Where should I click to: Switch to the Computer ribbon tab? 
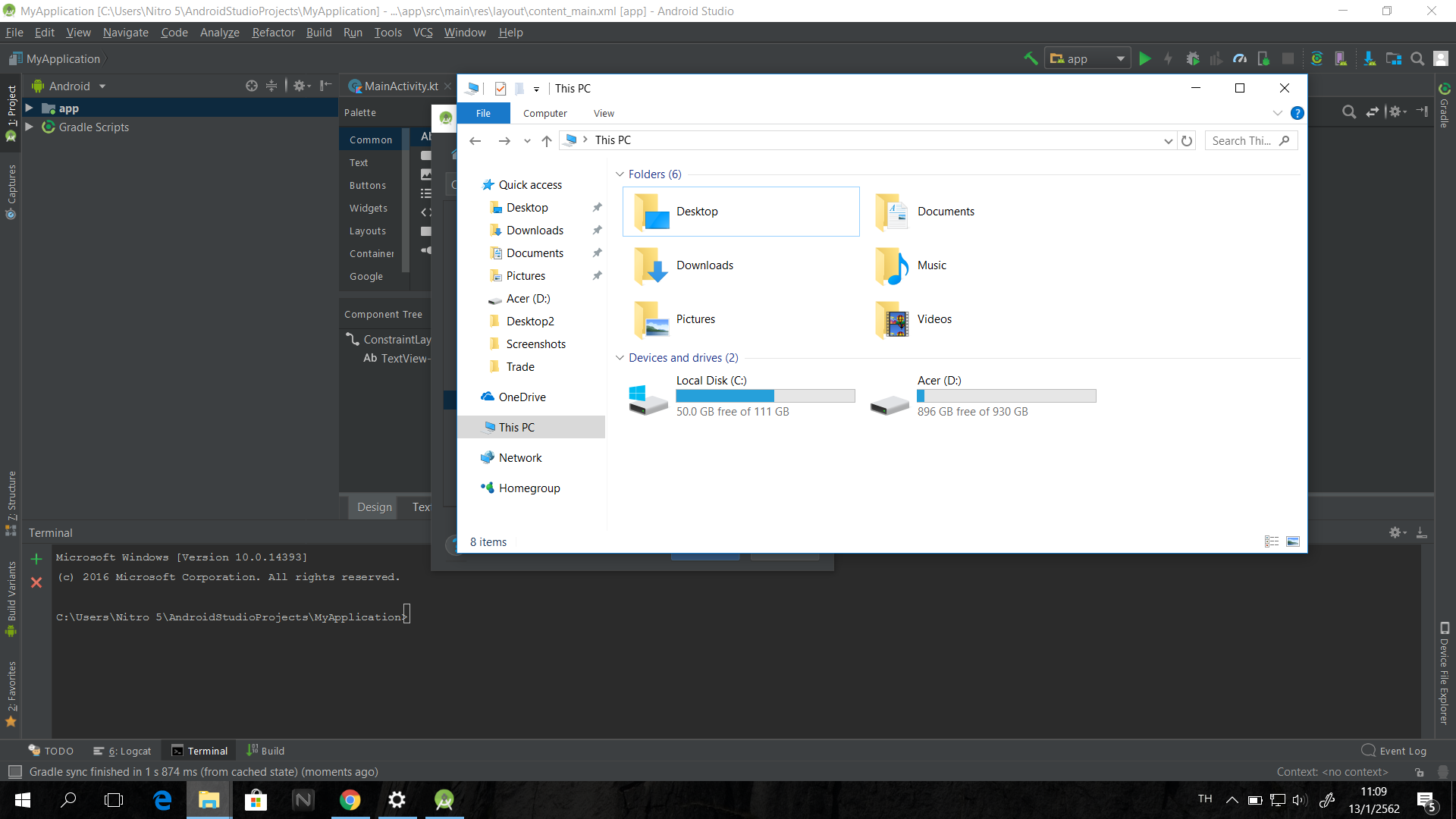click(544, 113)
